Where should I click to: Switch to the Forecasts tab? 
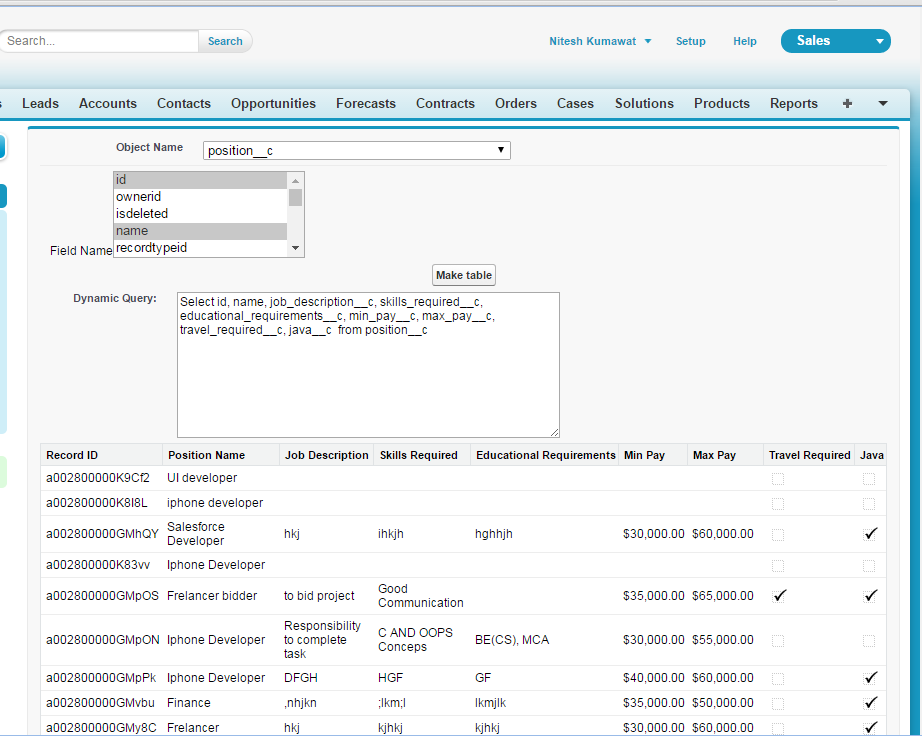tap(365, 103)
